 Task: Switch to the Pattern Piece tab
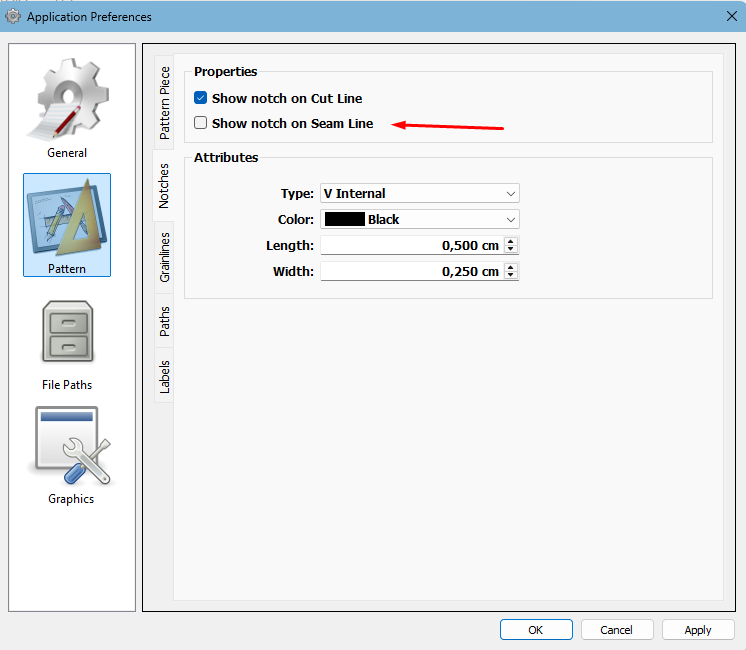pos(165,102)
